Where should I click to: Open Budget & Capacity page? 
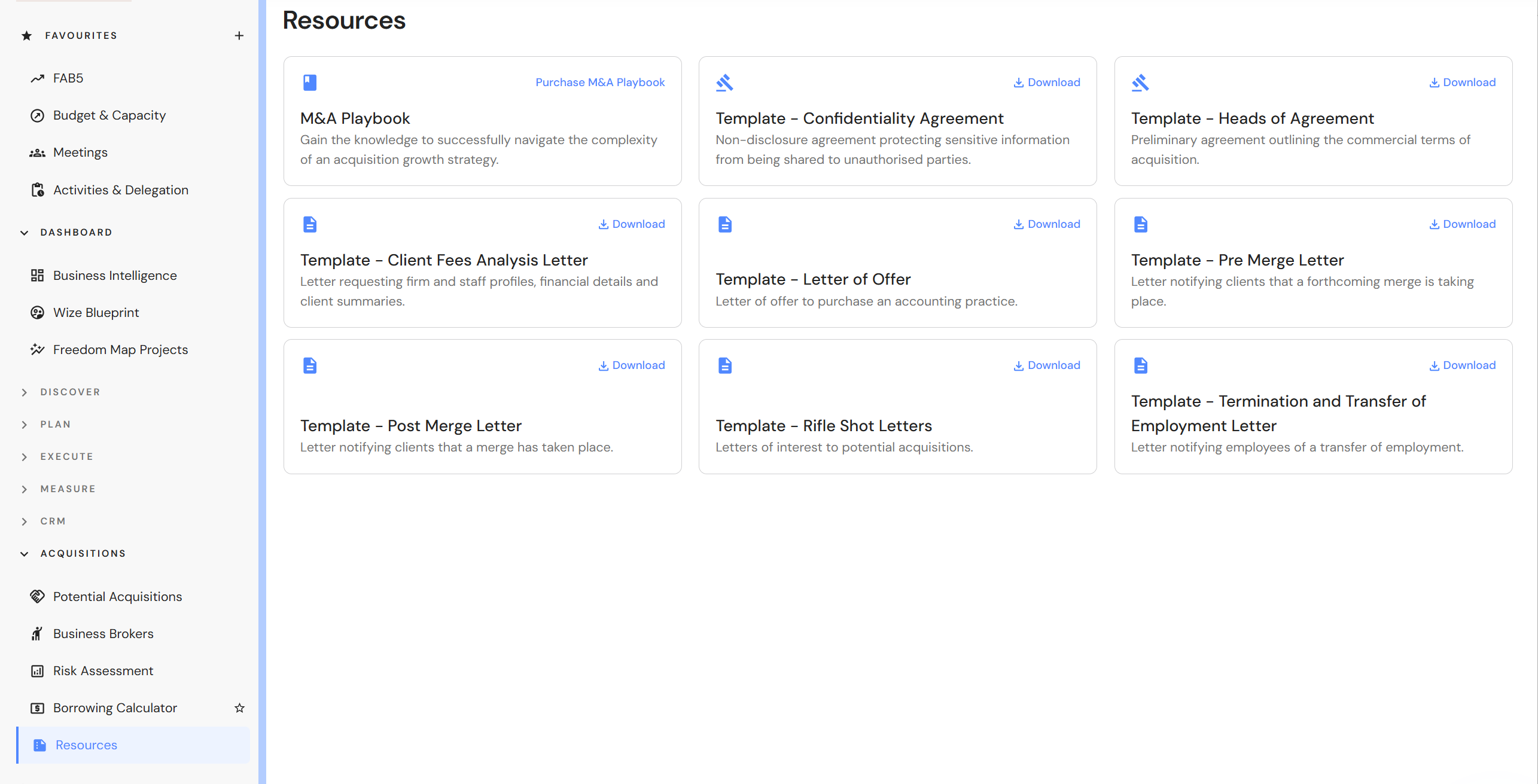(x=109, y=115)
